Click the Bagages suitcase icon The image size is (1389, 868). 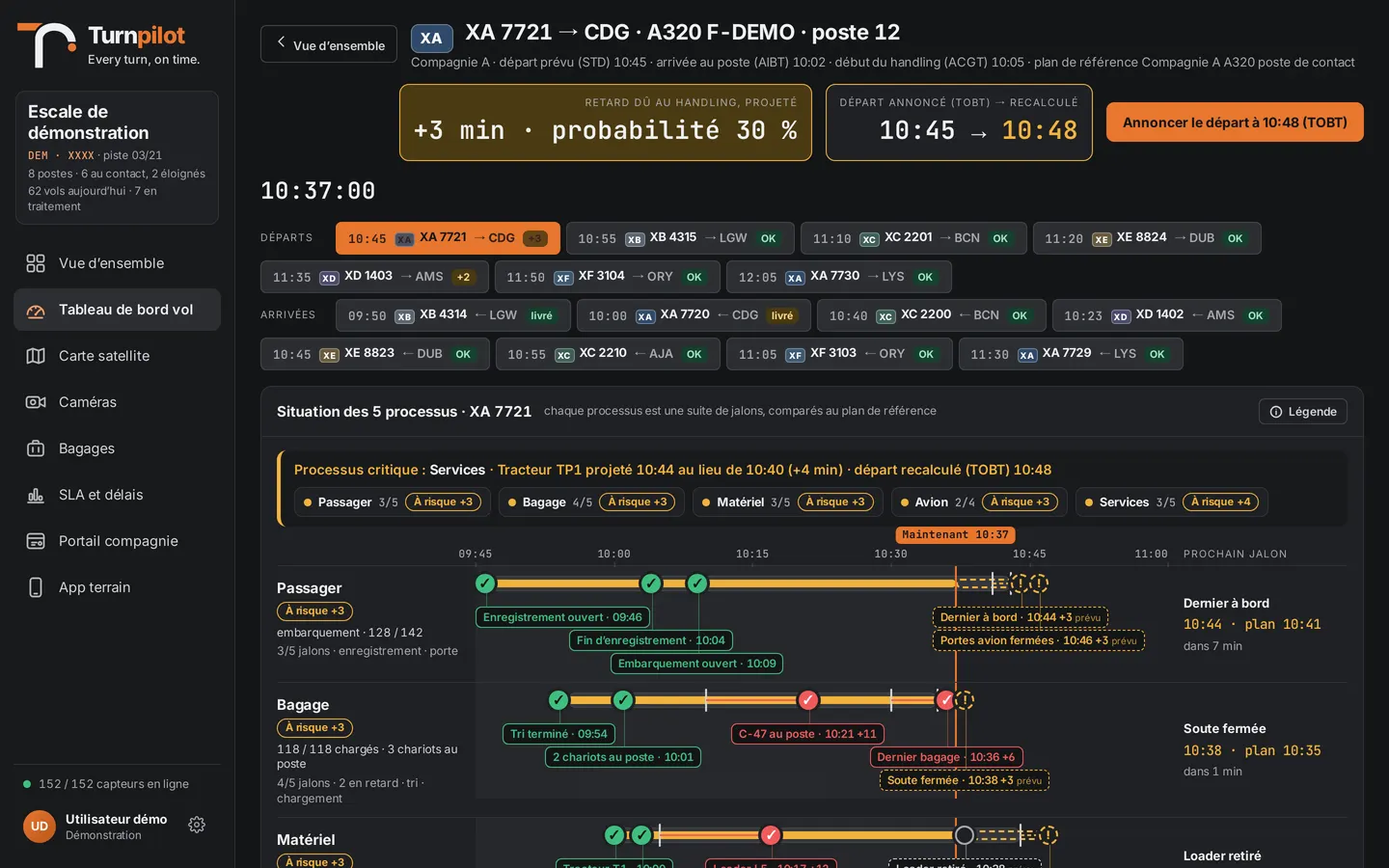point(36,448)
